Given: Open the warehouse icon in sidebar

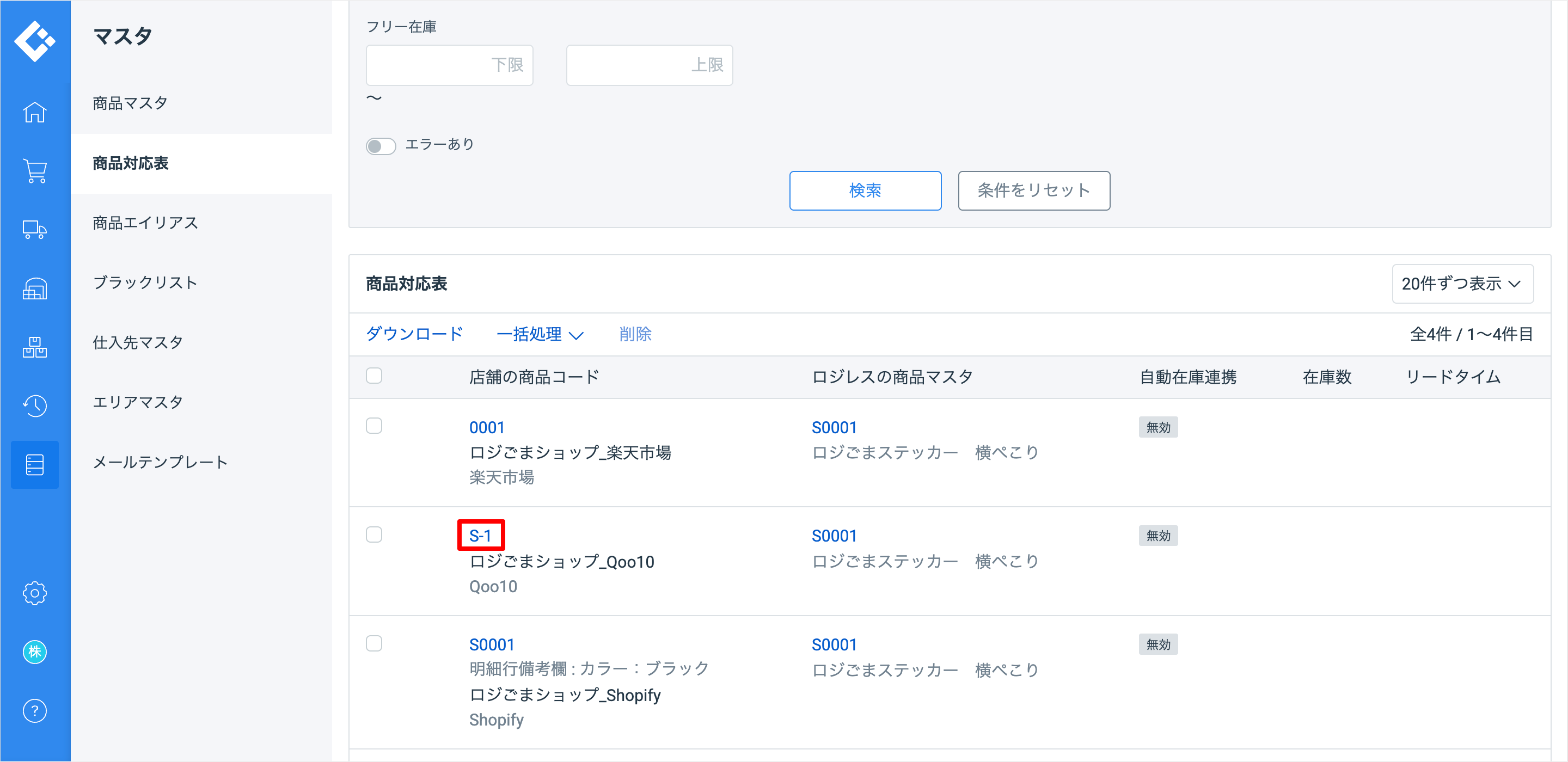Looking at the screenshot, I should [x=35, y=289].
